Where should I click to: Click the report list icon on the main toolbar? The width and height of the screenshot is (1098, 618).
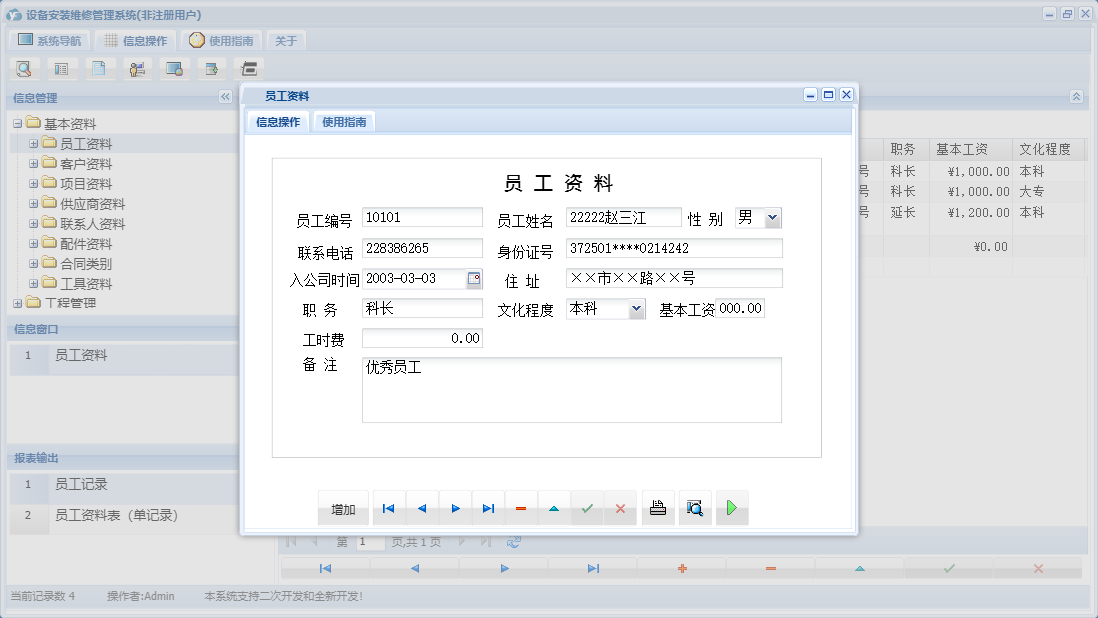(x=62, y=68)
